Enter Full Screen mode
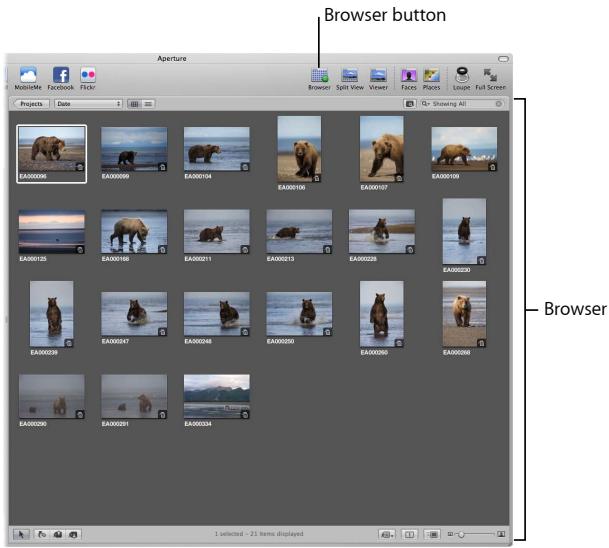 491,79
